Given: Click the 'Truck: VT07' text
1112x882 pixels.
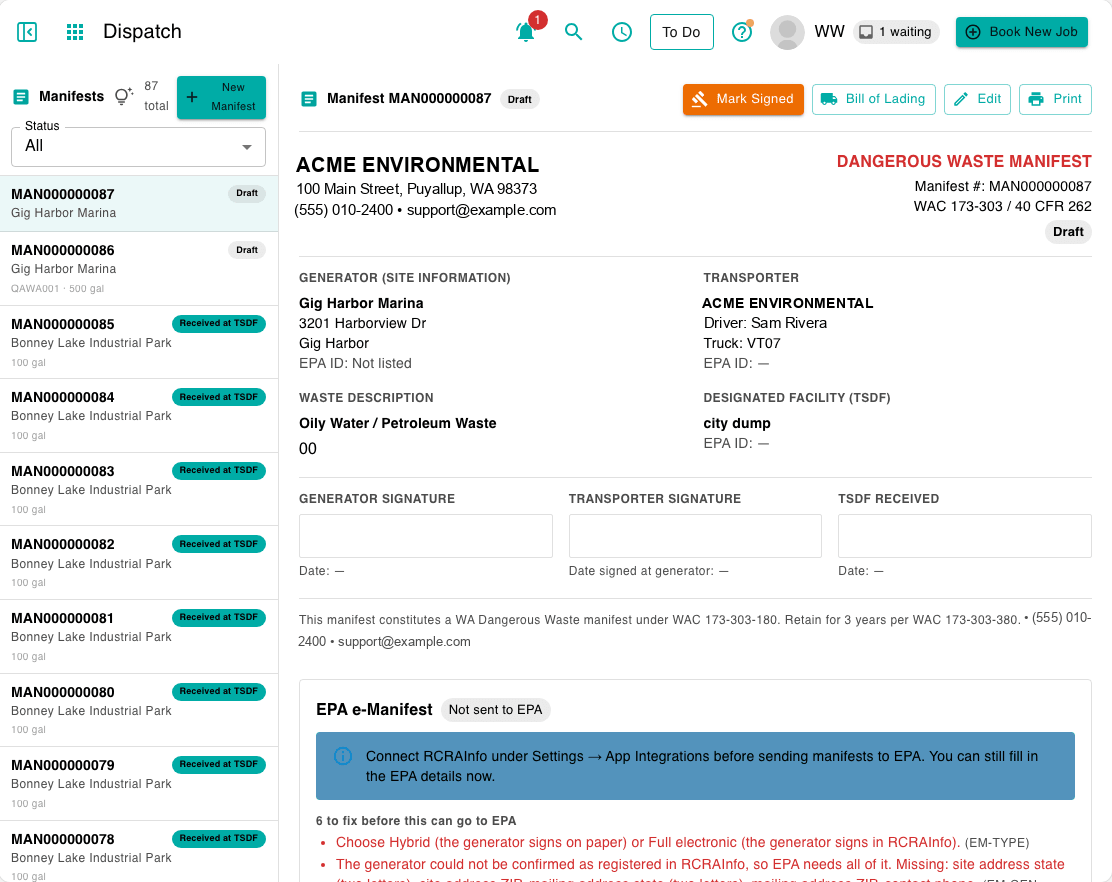Looking at the screenshot, I should [742, 343].
